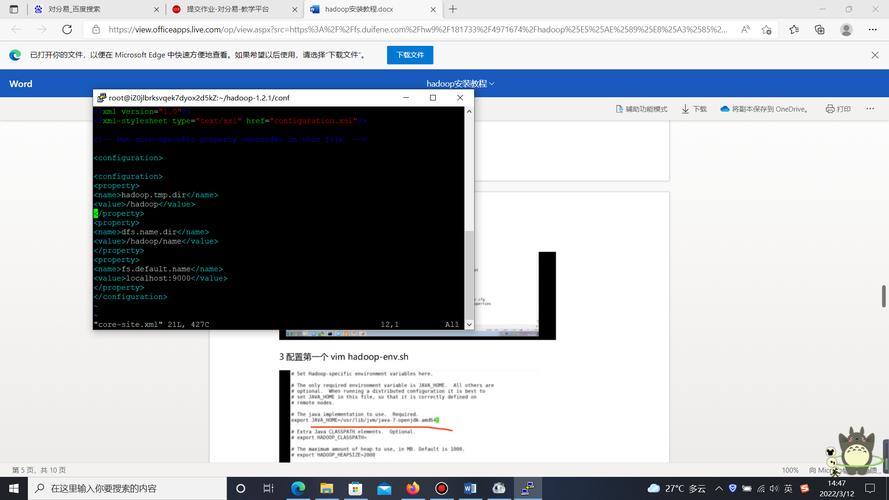Select the hadoop安装教程.docx browser tab

[372, 9]
